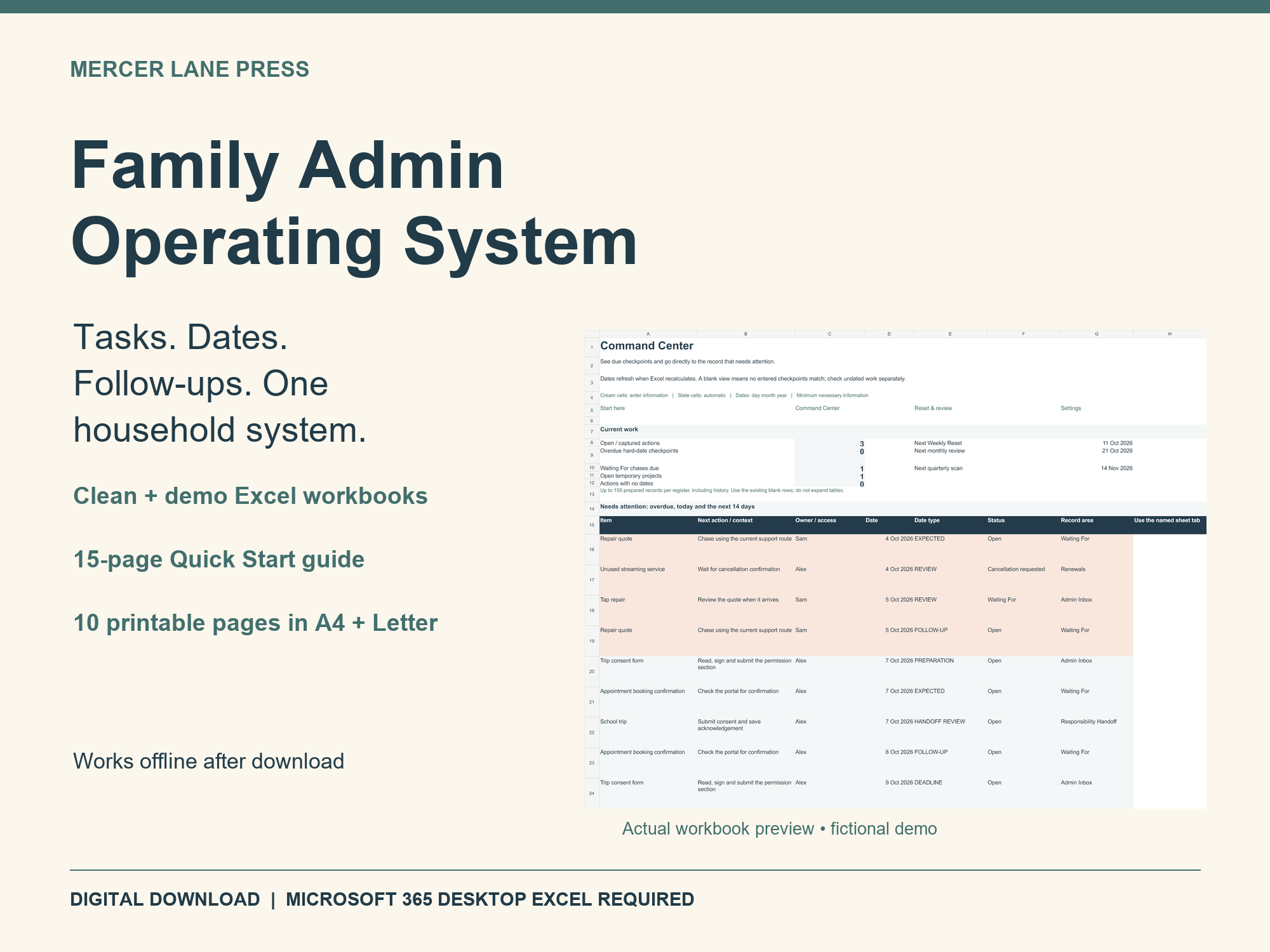Screen dimensions: 1270x952
Task: Click "10 printable pages in A4 + Letter"
Action: pos(256,623)
